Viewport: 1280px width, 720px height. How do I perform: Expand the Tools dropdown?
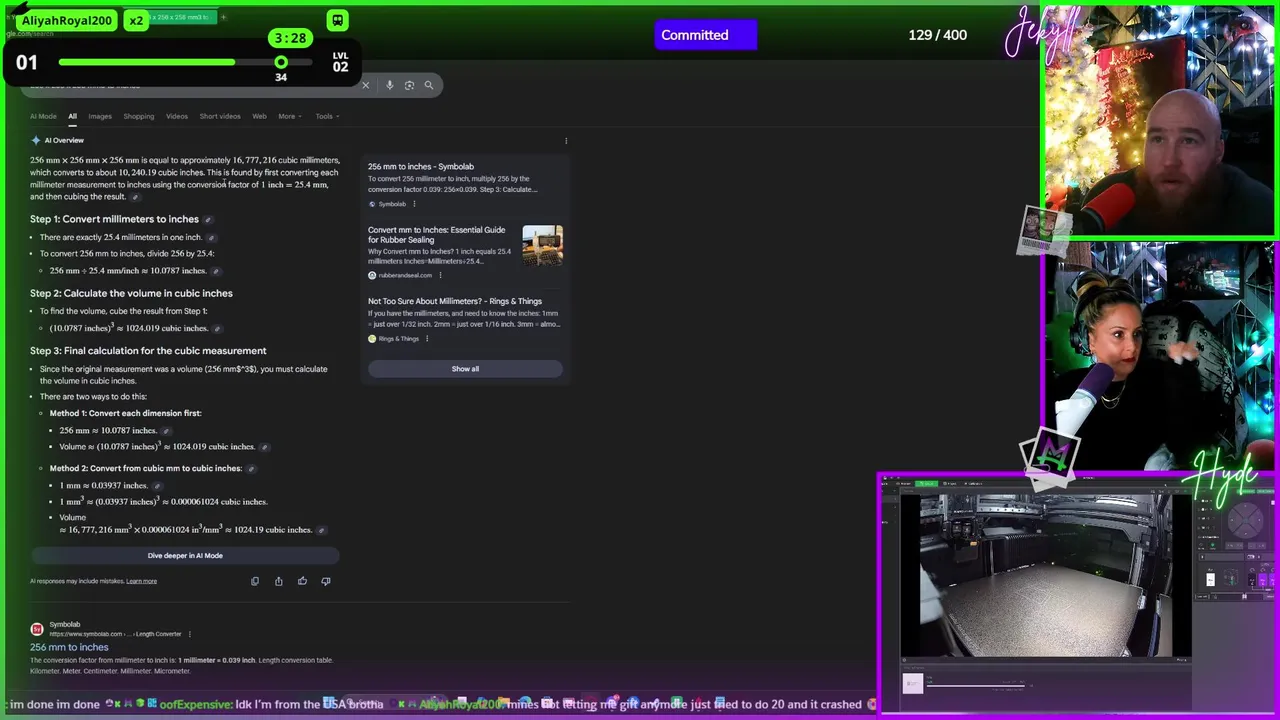pyautogui.click(x=327, y=116)
